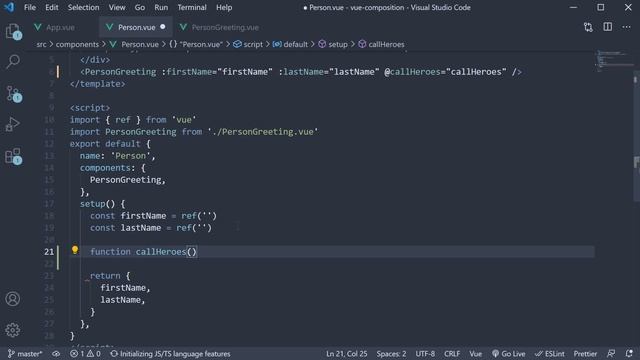The image size is (640, 360).
Task: Click the unsaved dot on Person.vue tab
Action: point(163,27)
